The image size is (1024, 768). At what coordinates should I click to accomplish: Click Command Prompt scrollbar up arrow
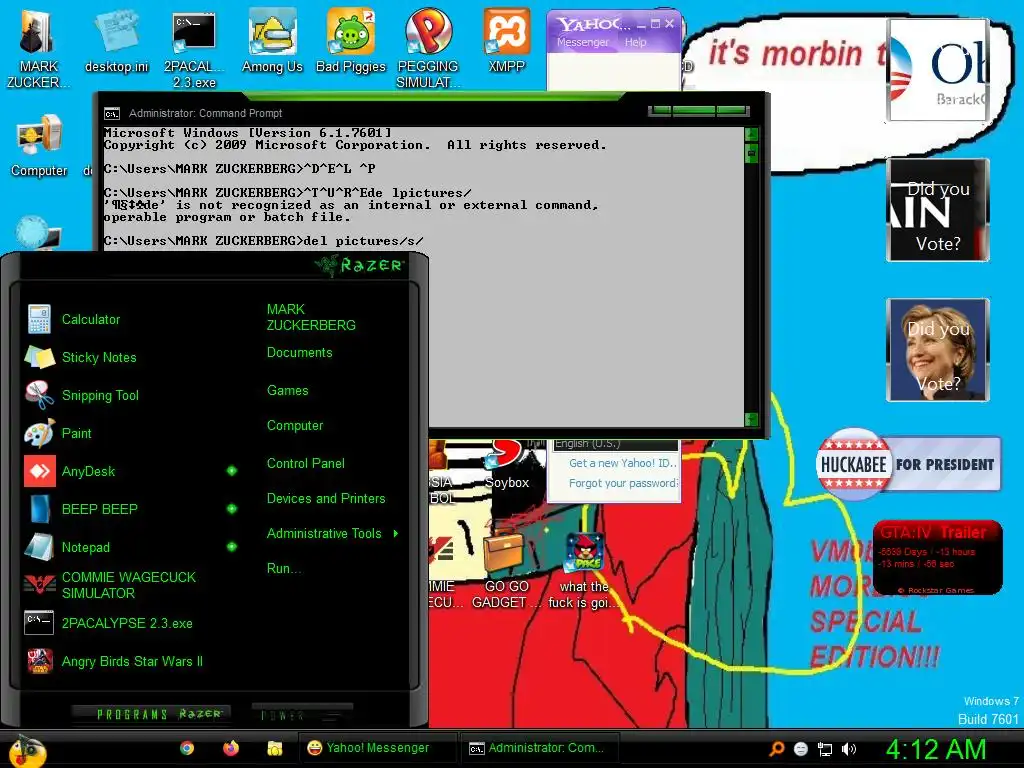(752, 135)
